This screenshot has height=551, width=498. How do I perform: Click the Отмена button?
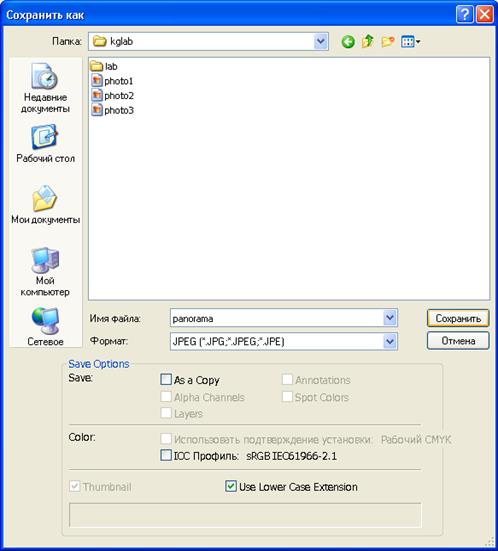[458, 341]
